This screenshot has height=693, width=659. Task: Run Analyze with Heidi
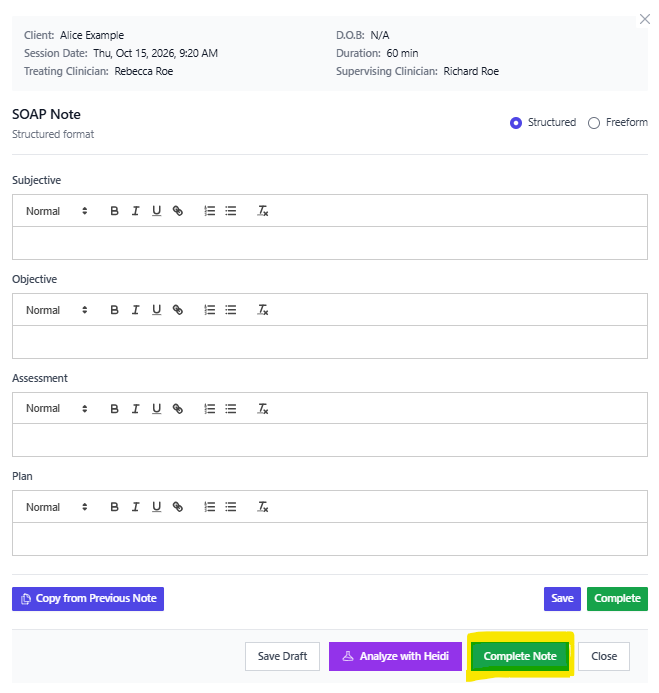pos(395,656)
